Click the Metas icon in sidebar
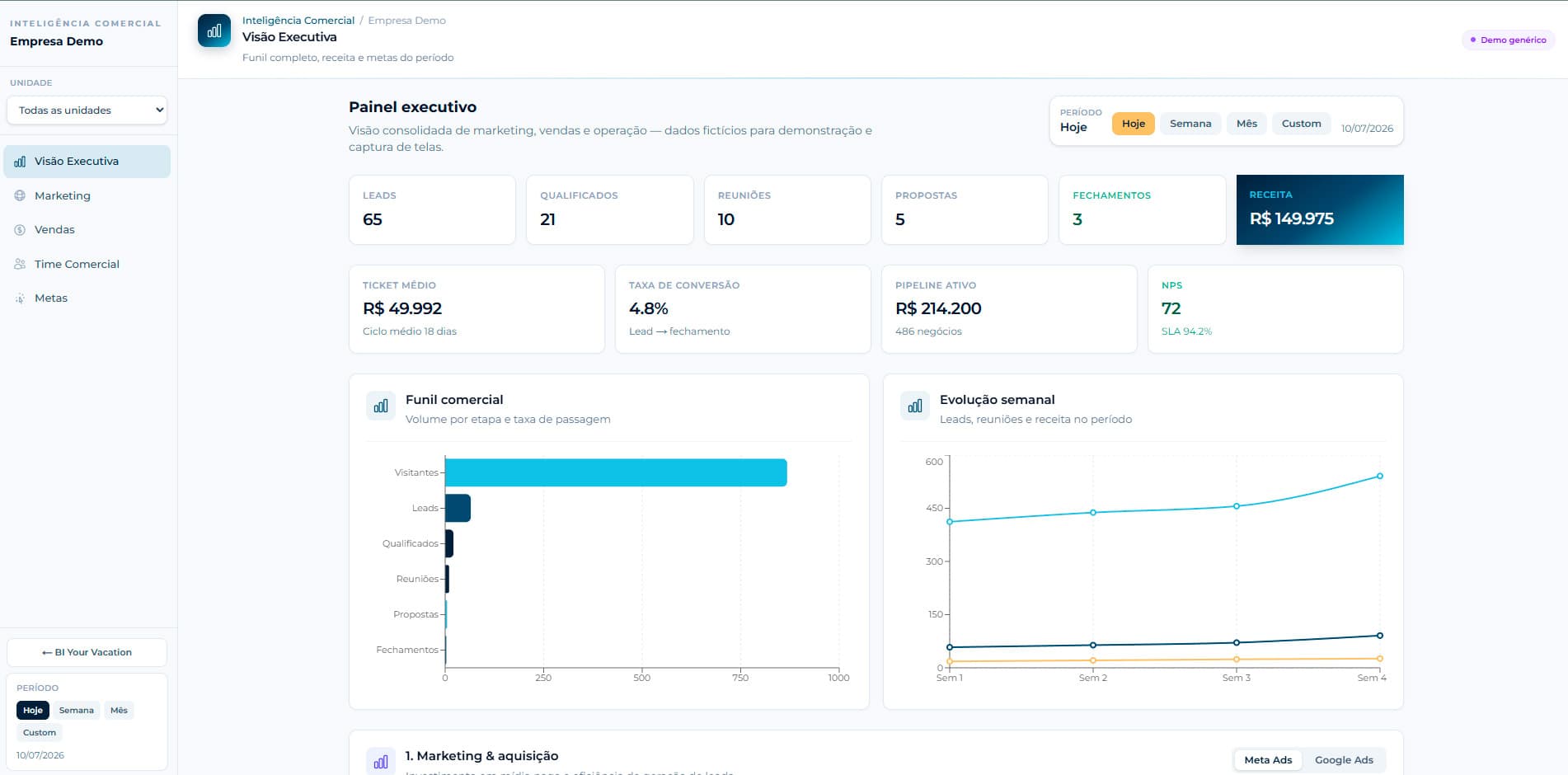 coord(20,298)
